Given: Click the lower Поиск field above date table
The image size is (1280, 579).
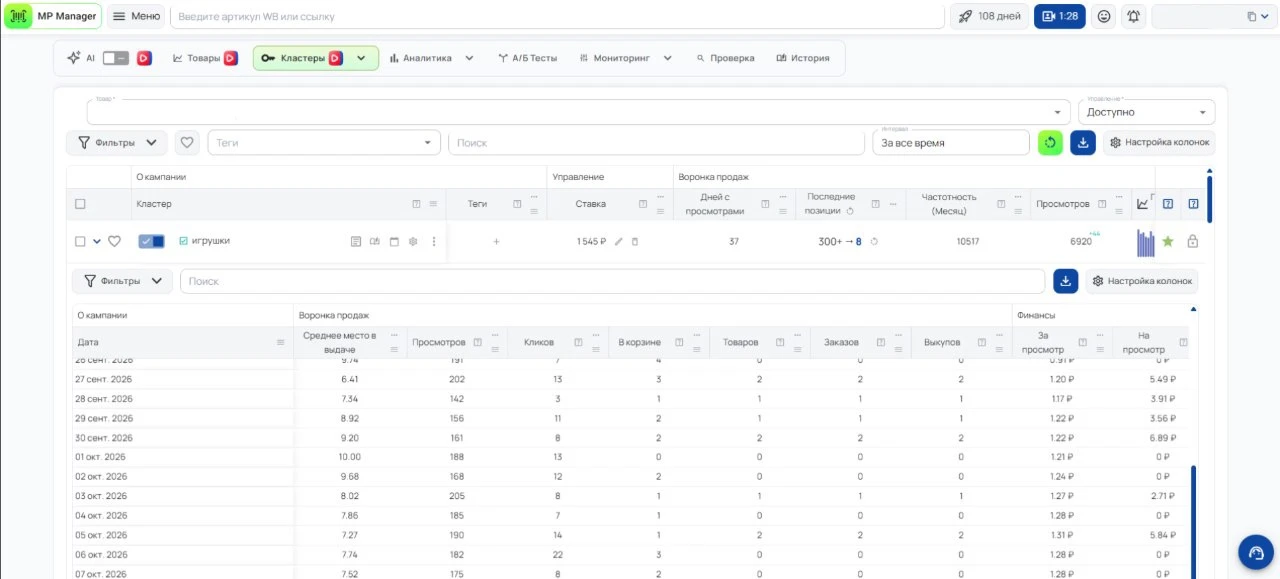Looking at the screenshot, I should point(612,281).
